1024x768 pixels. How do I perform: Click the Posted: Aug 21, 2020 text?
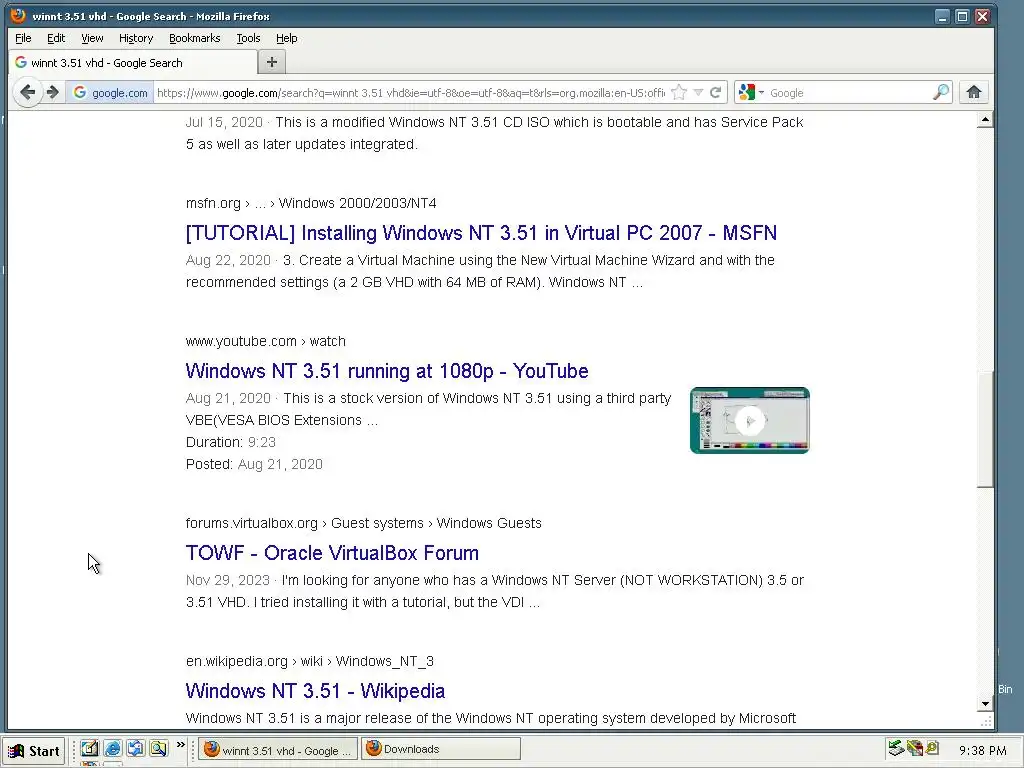[x=254, y=464]
